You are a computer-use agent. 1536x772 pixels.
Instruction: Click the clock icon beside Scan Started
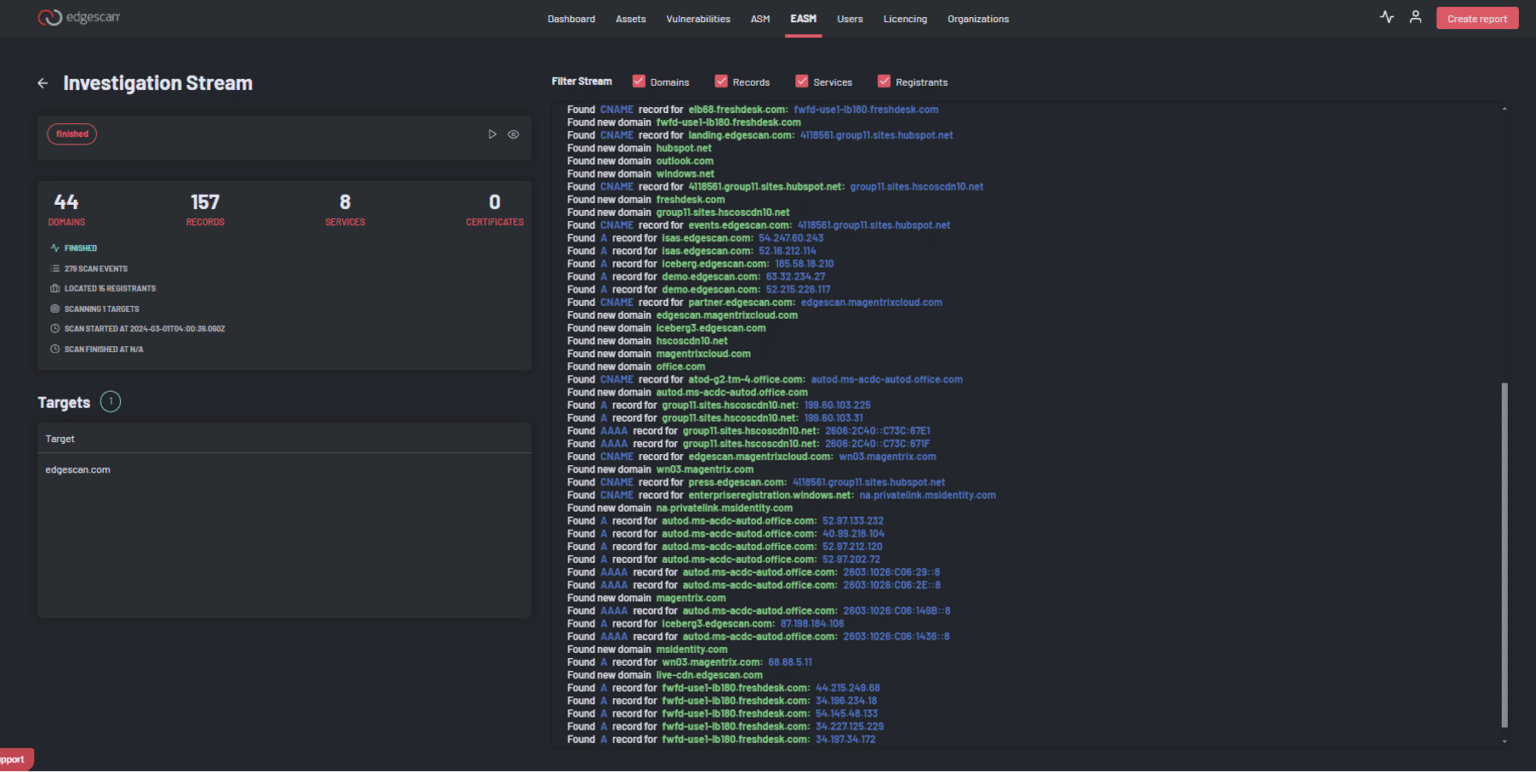point(55,329)
